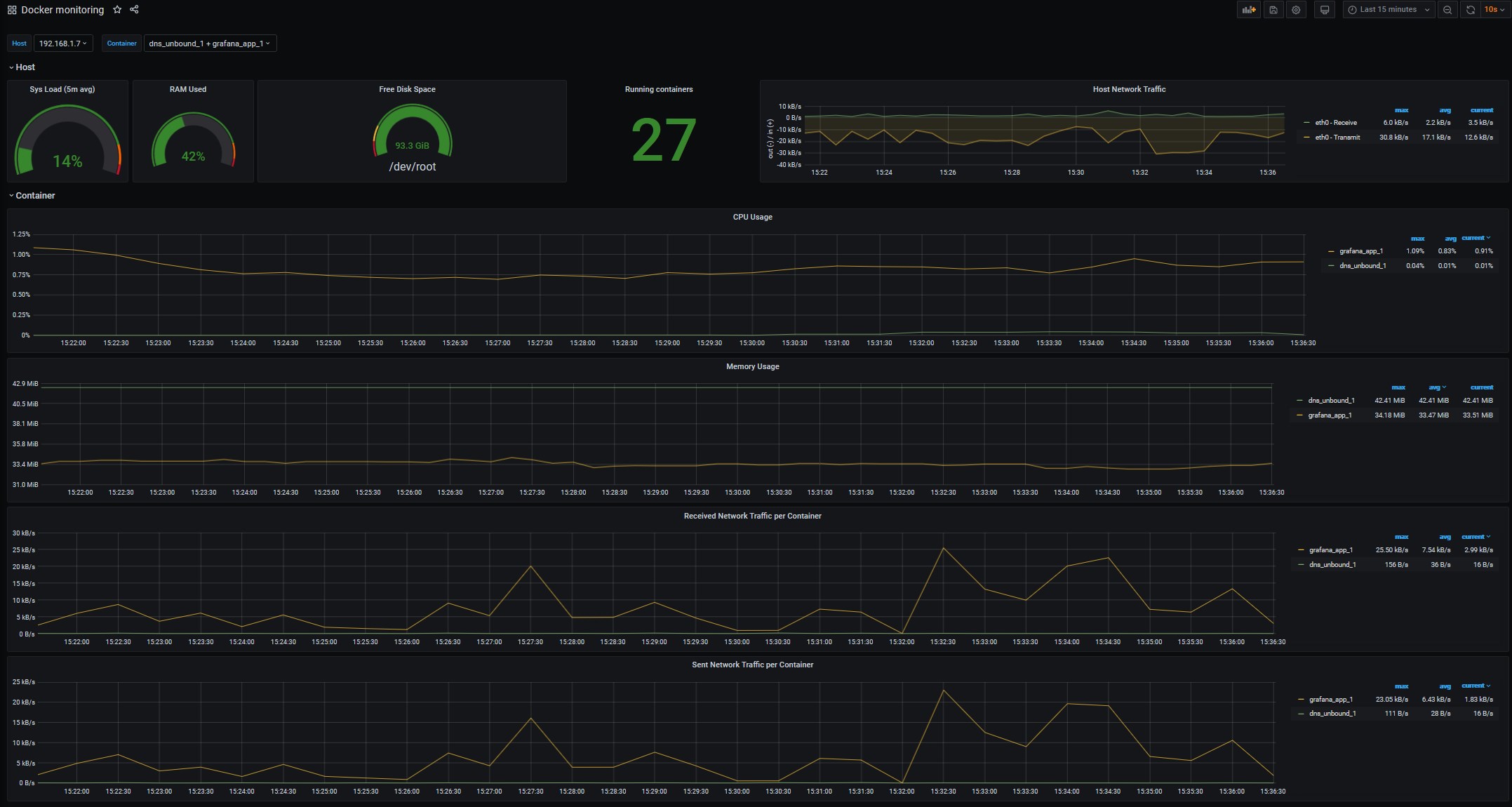Click the Add panel icon
The image size is (1512, 807).
point(1248,10)
